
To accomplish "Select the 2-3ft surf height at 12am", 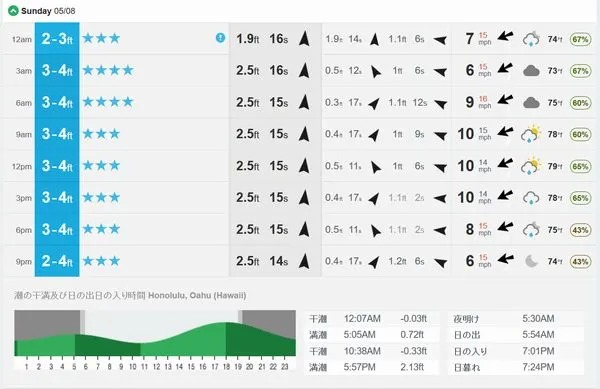I will (57, 39).
